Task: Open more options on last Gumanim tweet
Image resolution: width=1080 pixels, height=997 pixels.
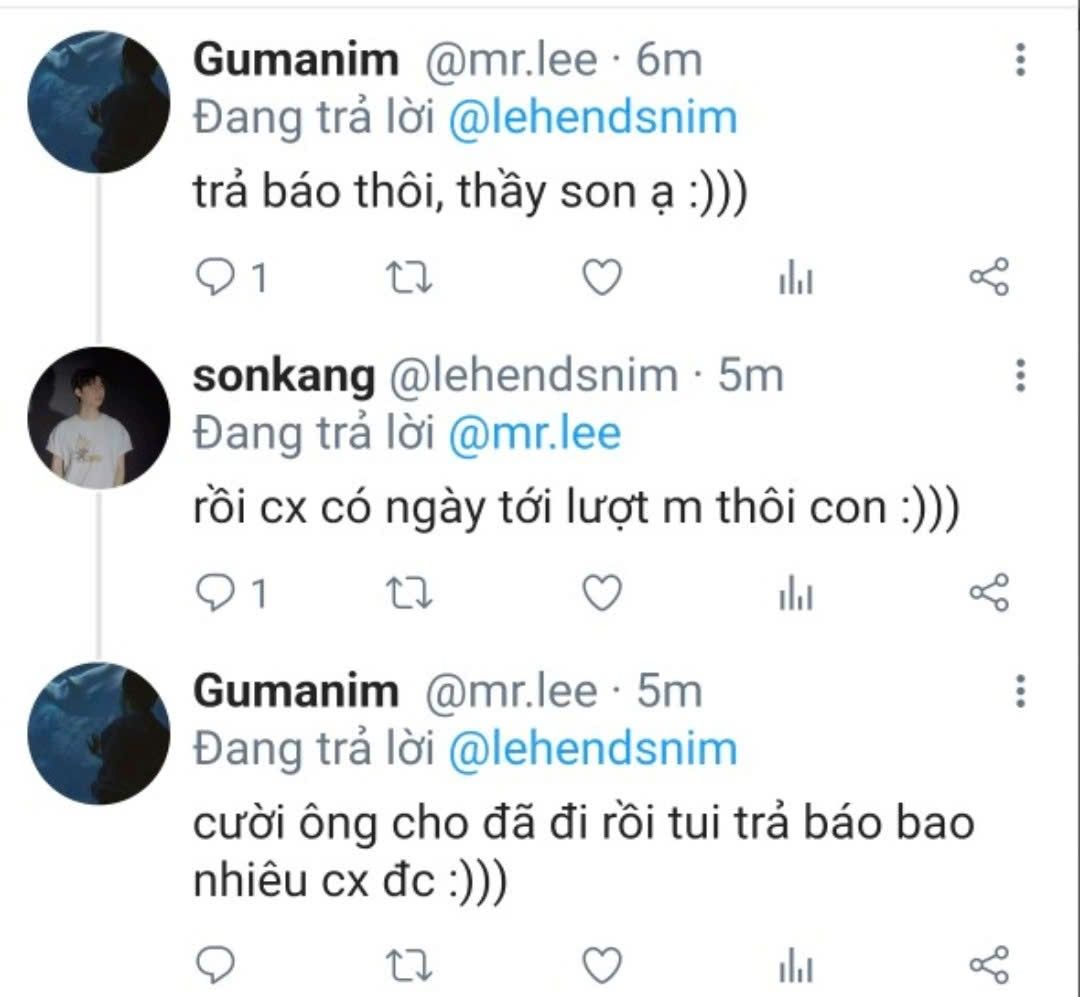Action: [x=1020, y=691]
